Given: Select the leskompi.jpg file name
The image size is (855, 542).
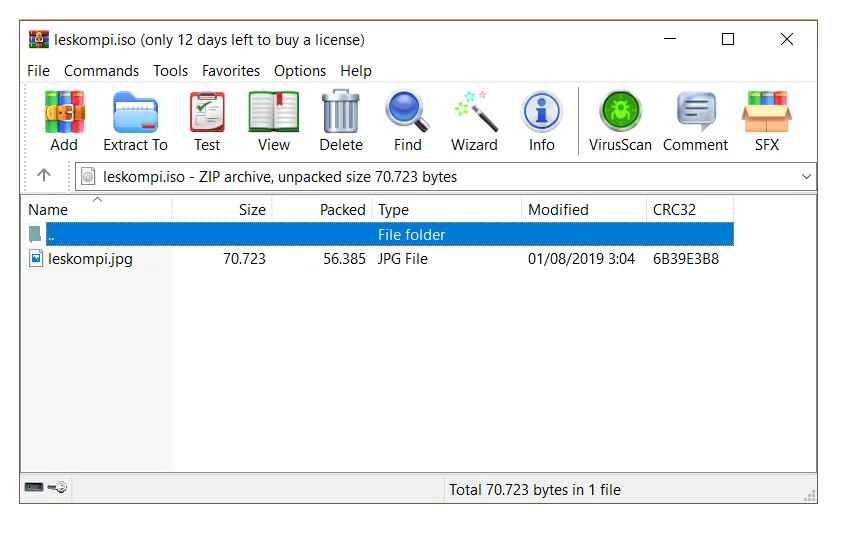Looking at the screenshot, I should pyautogui.click(x=90, y=258).
